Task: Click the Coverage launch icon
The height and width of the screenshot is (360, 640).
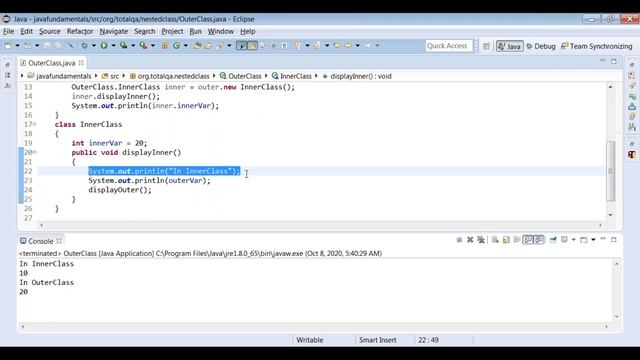Action: (x=124, y=46)
